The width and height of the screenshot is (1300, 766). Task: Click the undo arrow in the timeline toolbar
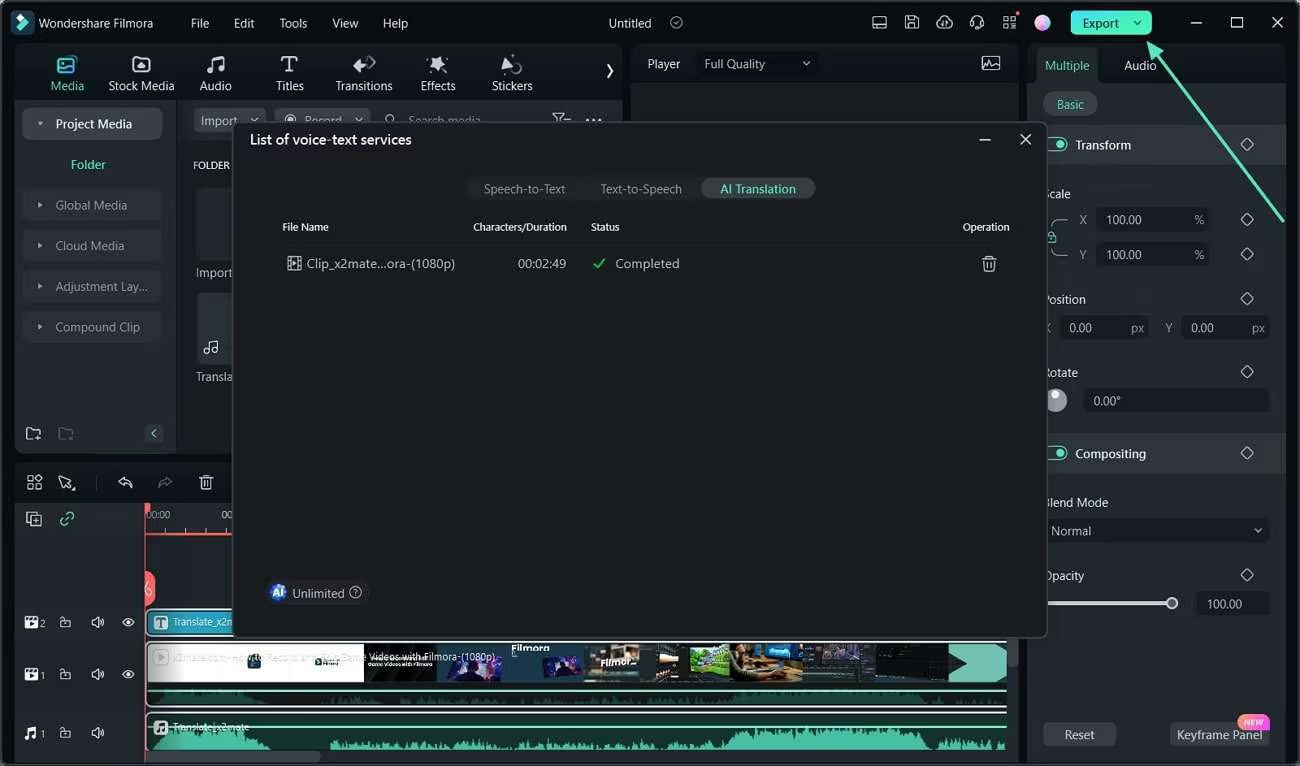click(125, 482)
